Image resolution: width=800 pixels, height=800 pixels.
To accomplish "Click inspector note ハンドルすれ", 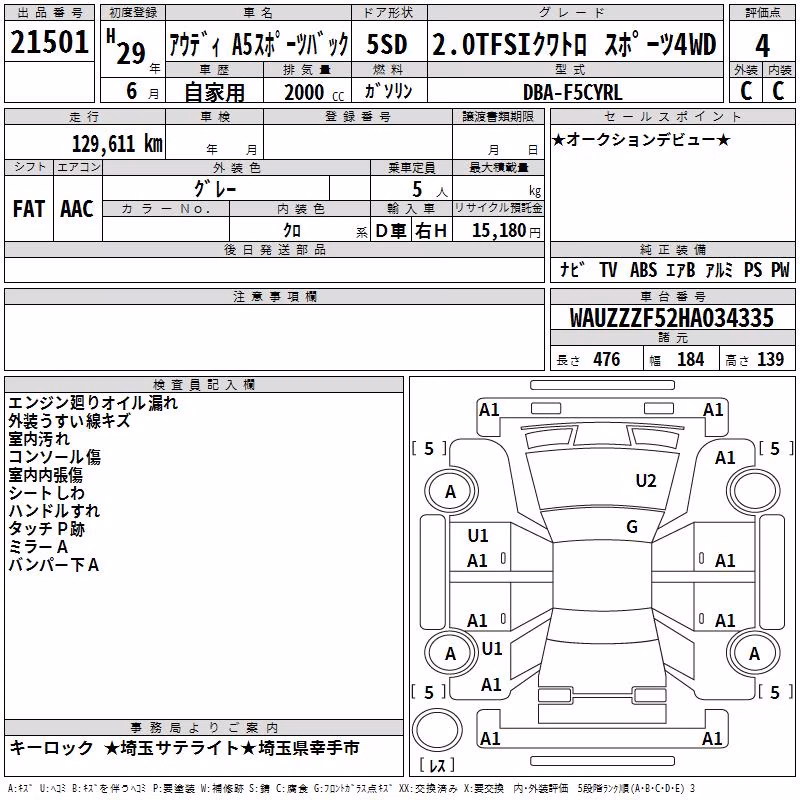I will pyautogui.click(x=54, y=511).
